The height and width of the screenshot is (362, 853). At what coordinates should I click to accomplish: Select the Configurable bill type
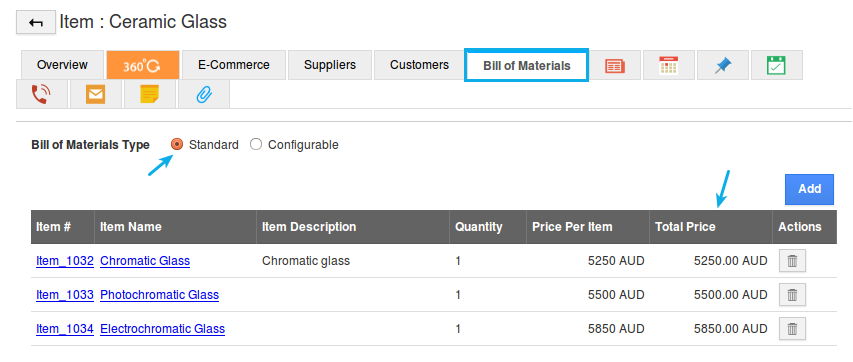tap(256, 144)
